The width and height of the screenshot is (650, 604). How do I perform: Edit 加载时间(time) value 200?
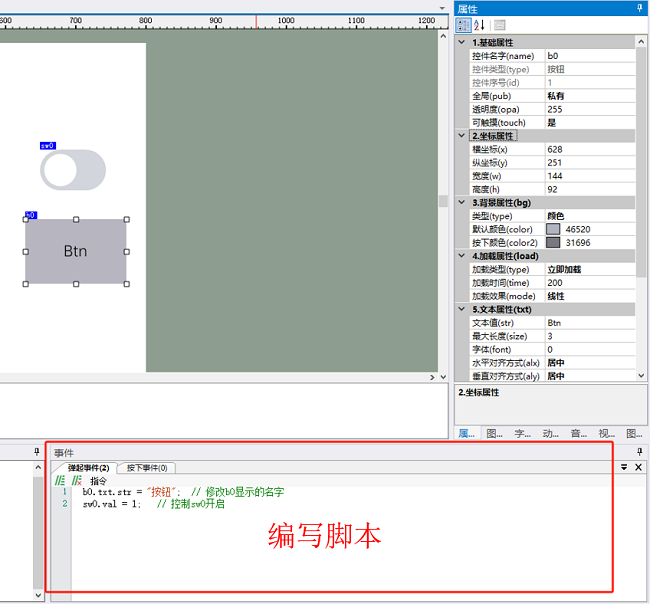tap(590, 283)
